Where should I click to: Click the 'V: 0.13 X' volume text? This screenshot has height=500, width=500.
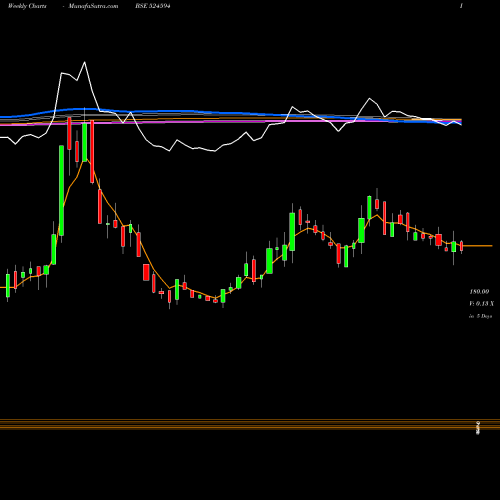click(482, 304)
